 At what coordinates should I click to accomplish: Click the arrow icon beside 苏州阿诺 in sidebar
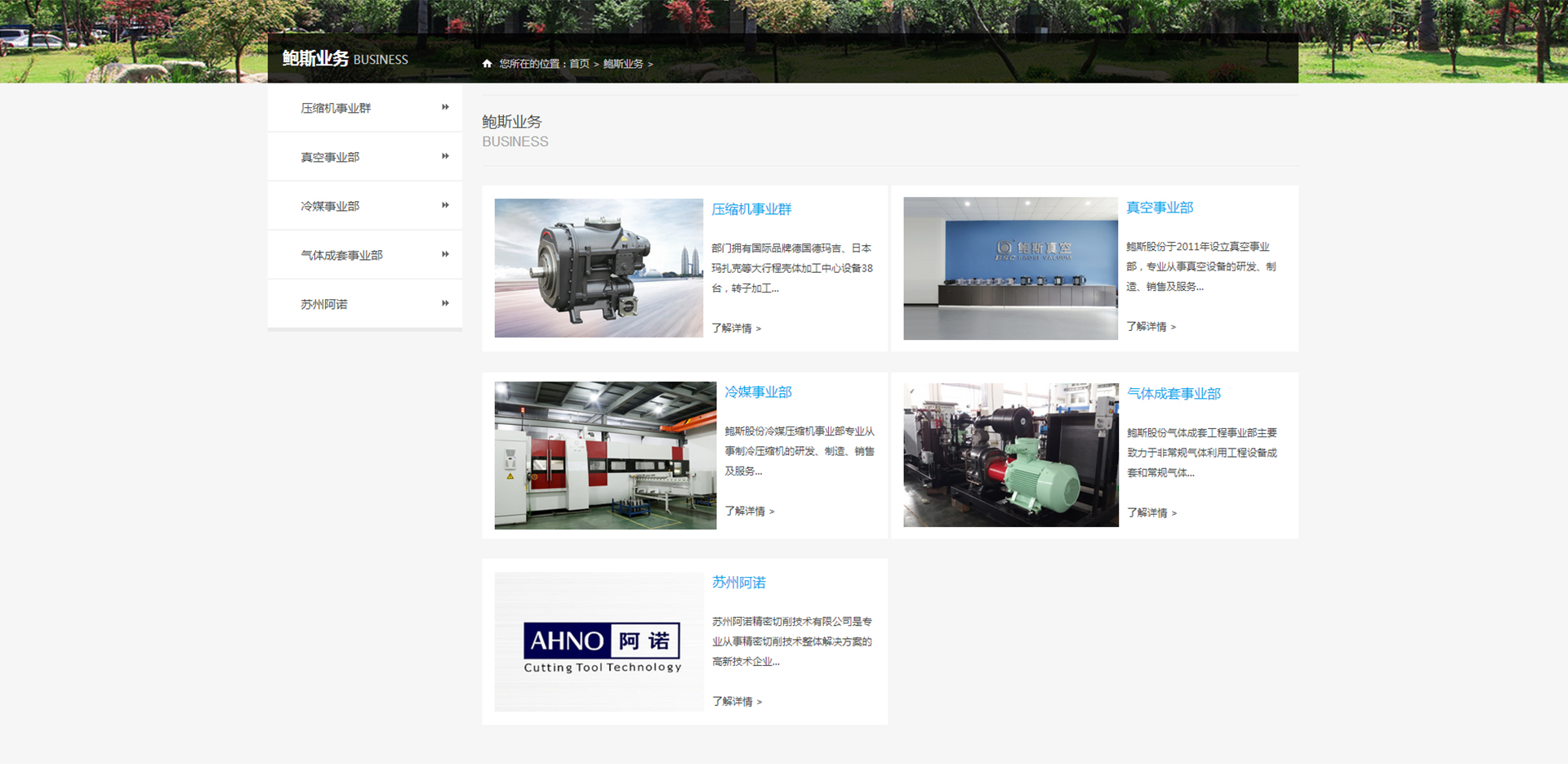tap(445, 303)
